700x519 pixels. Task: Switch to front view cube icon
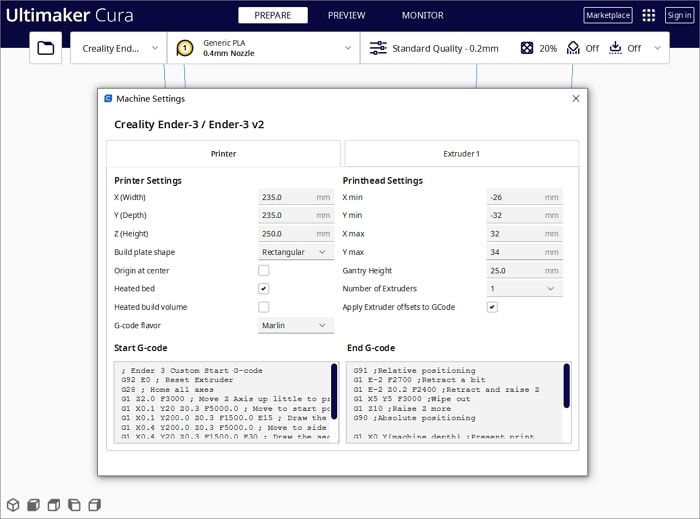tap(33, 505)
